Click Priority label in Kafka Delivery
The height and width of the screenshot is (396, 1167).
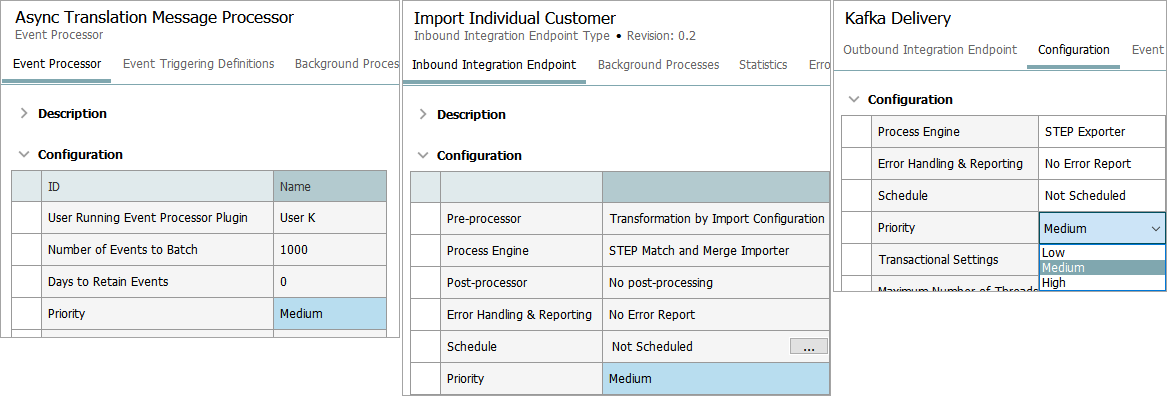coord(897,228)
